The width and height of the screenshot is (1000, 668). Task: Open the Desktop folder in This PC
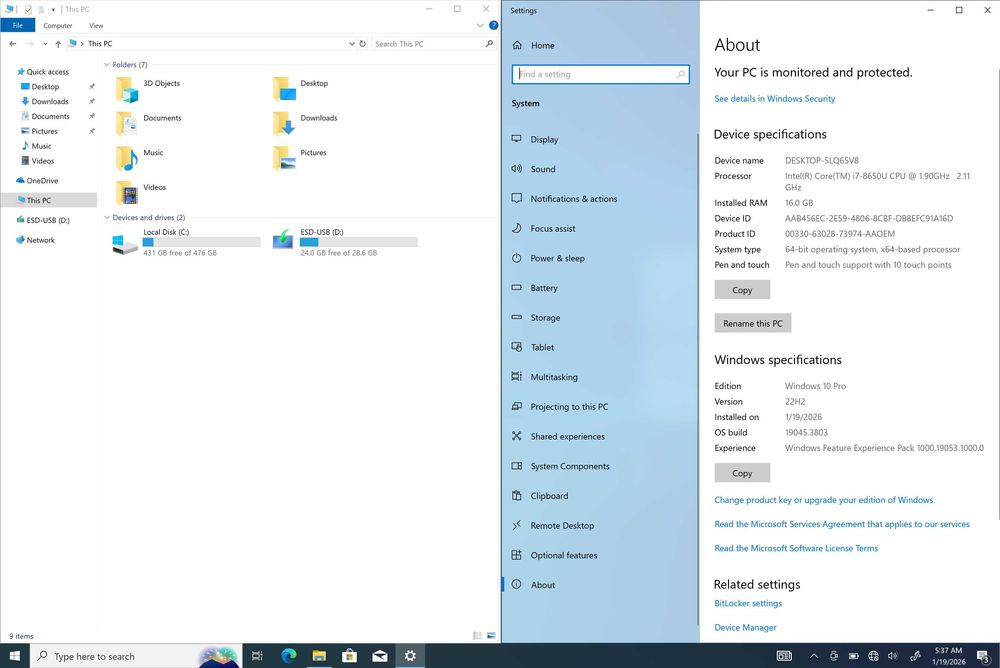point(300,89)
